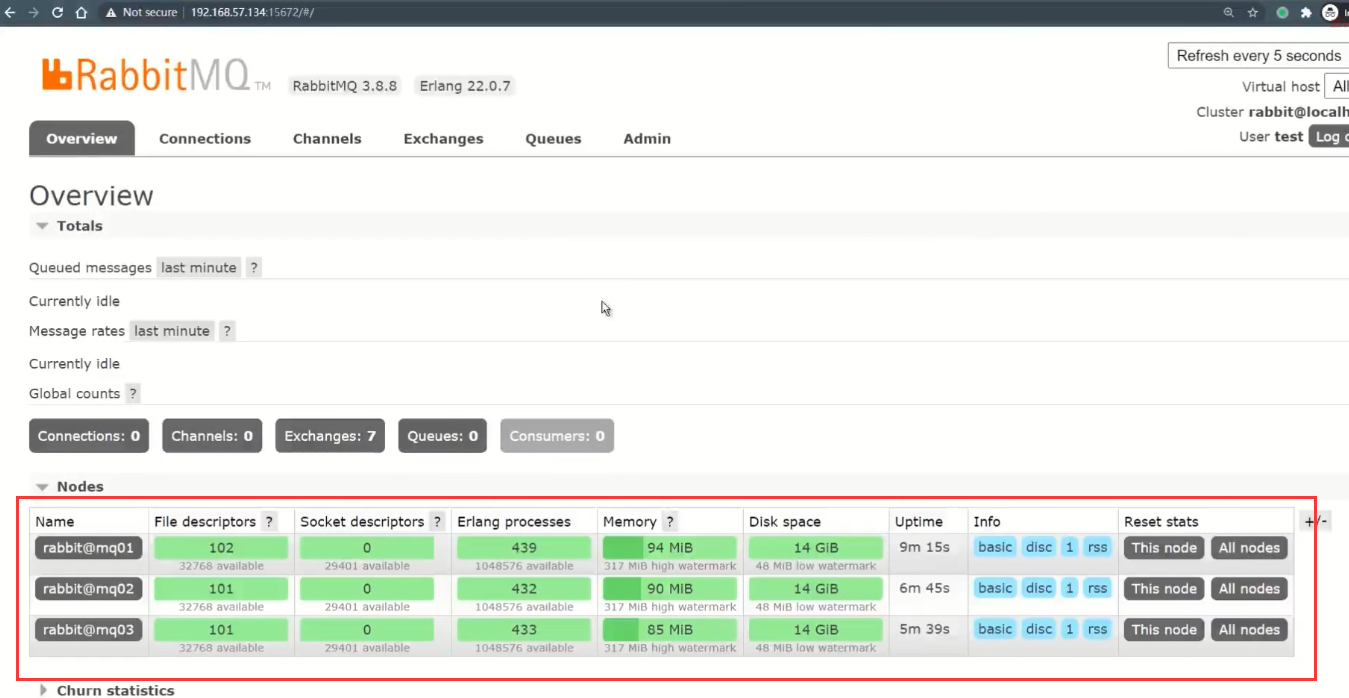Open help for Message rates

227,331
